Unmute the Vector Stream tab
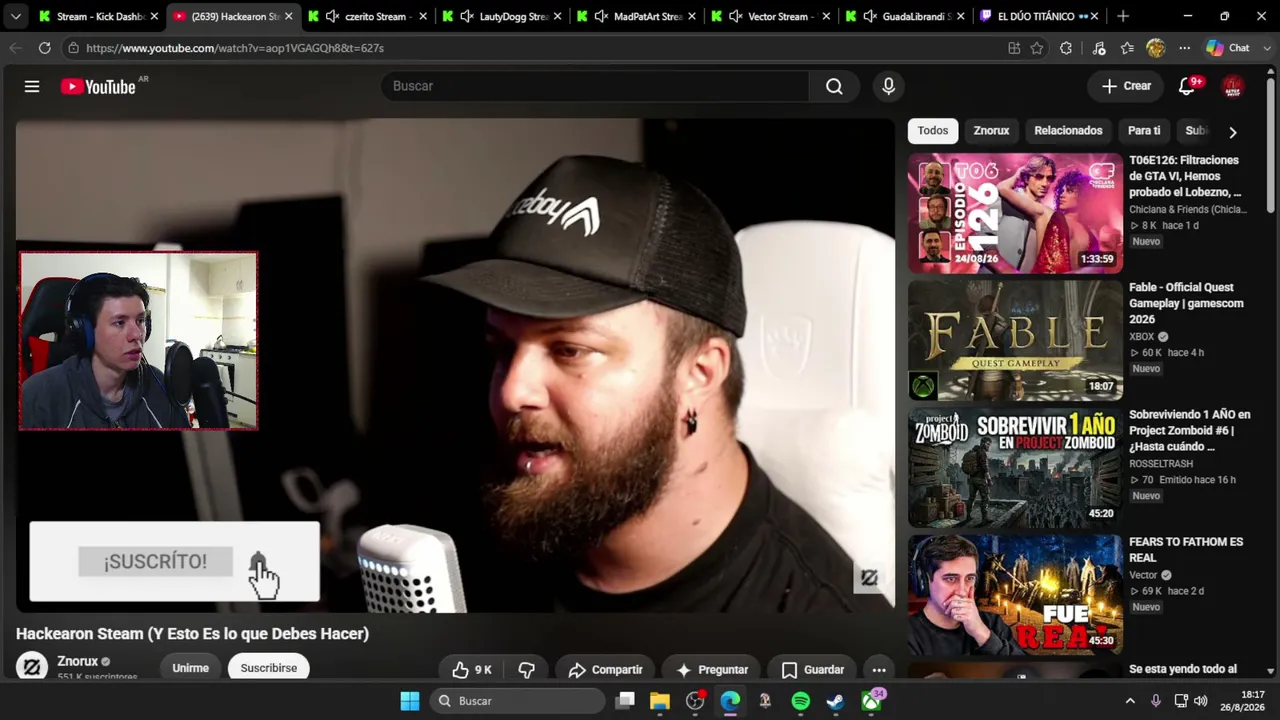The height and width of the screenshot is (720, 1280). 736,16
